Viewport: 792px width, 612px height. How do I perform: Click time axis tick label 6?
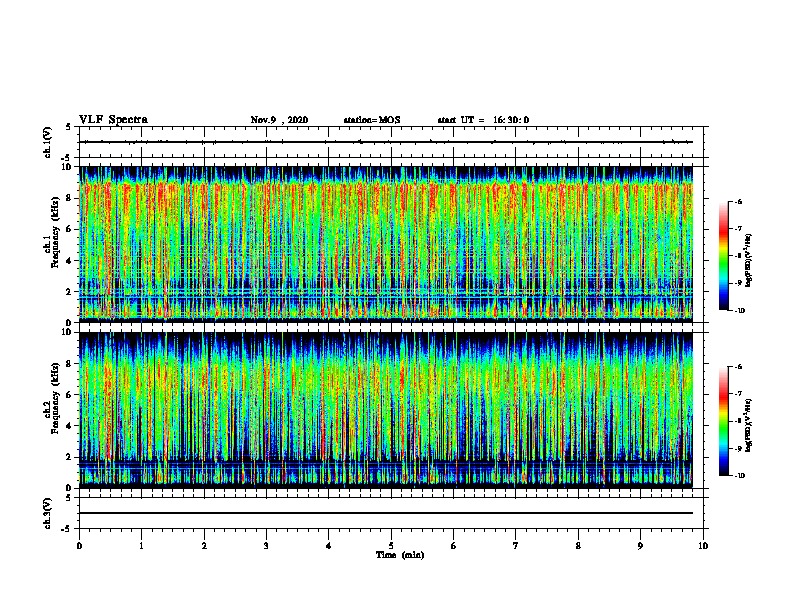453,546
